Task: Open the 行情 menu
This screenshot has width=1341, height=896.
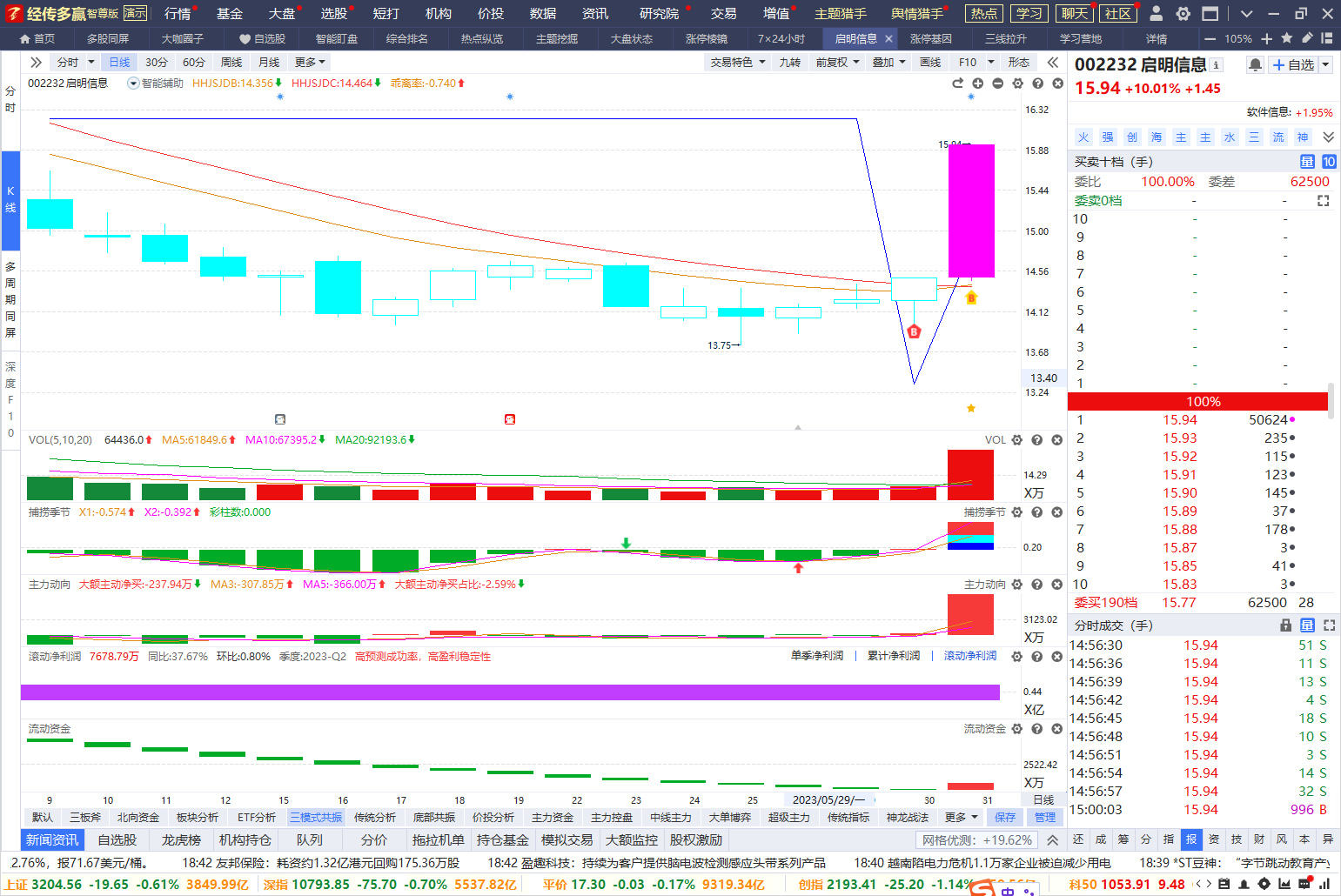Action: [x=178, y=13]
